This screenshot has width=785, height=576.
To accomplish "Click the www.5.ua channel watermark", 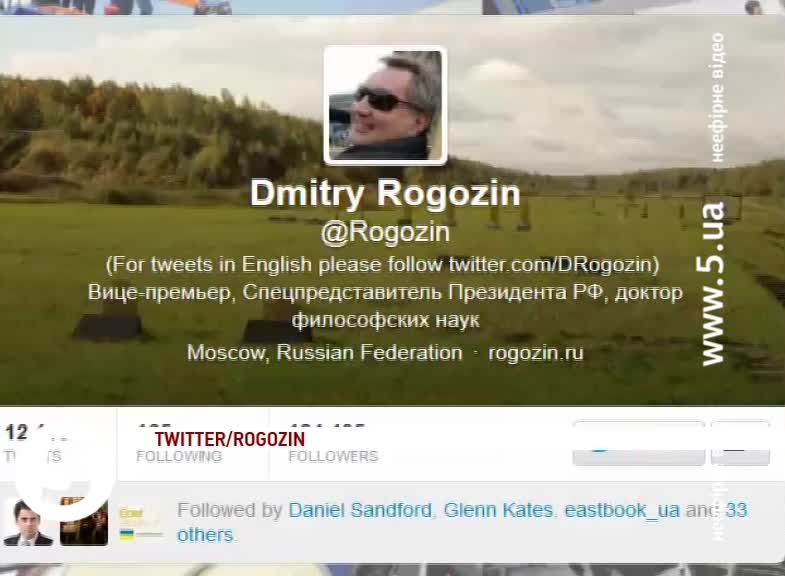I will tap(711, 283).
